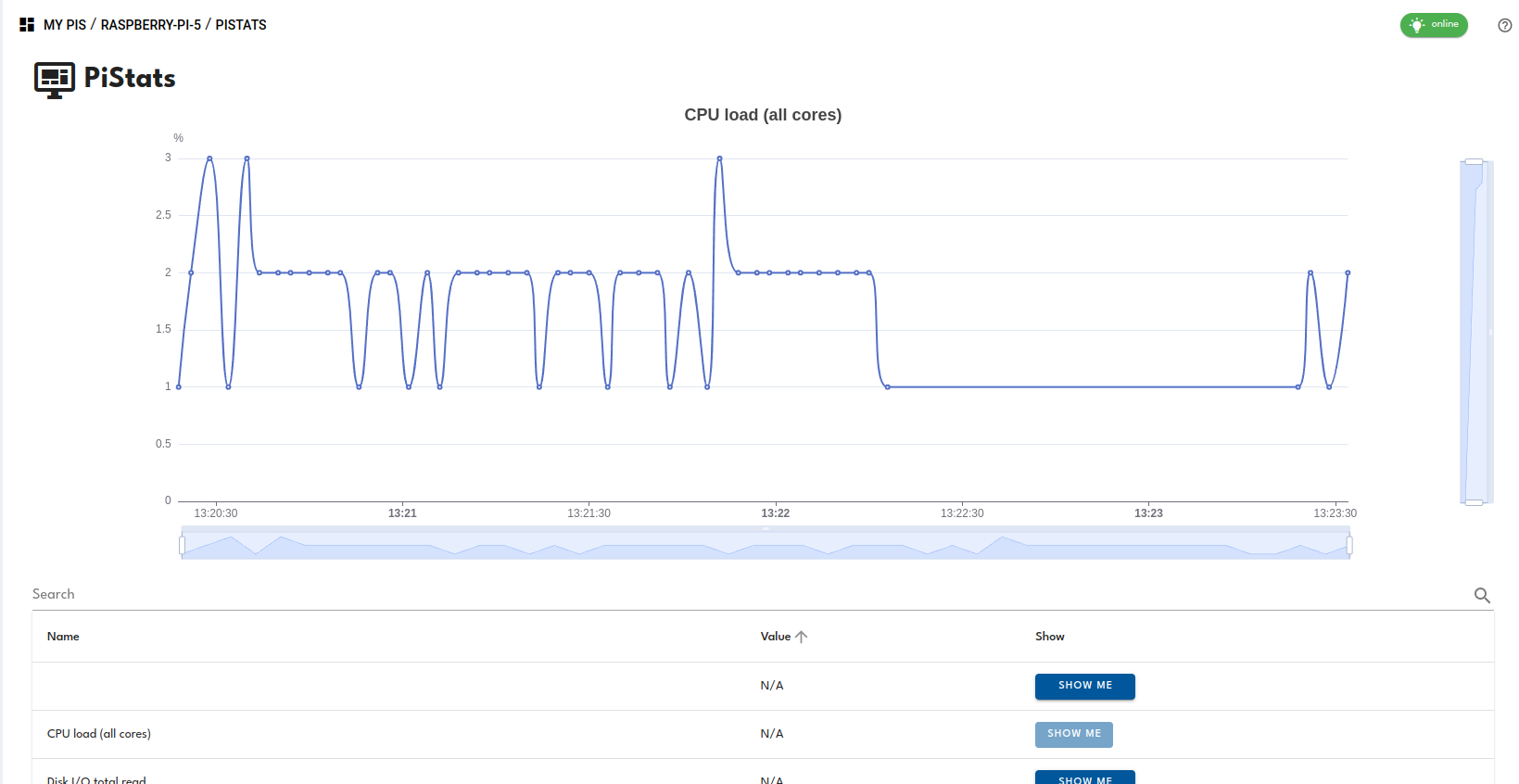Click the Show column header
The width and height of the screenshot is (1519, 784).
pyautogui.click(x=1049, y=637)
